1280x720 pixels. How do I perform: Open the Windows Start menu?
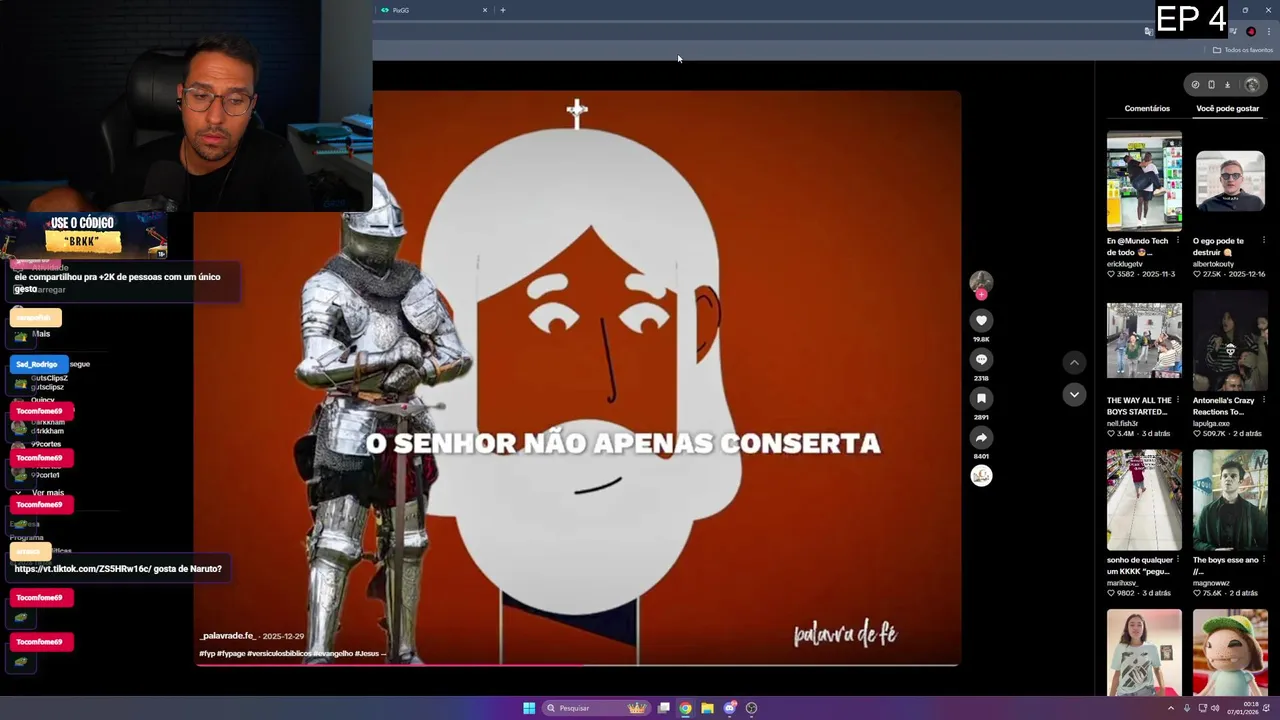point(529,708)
